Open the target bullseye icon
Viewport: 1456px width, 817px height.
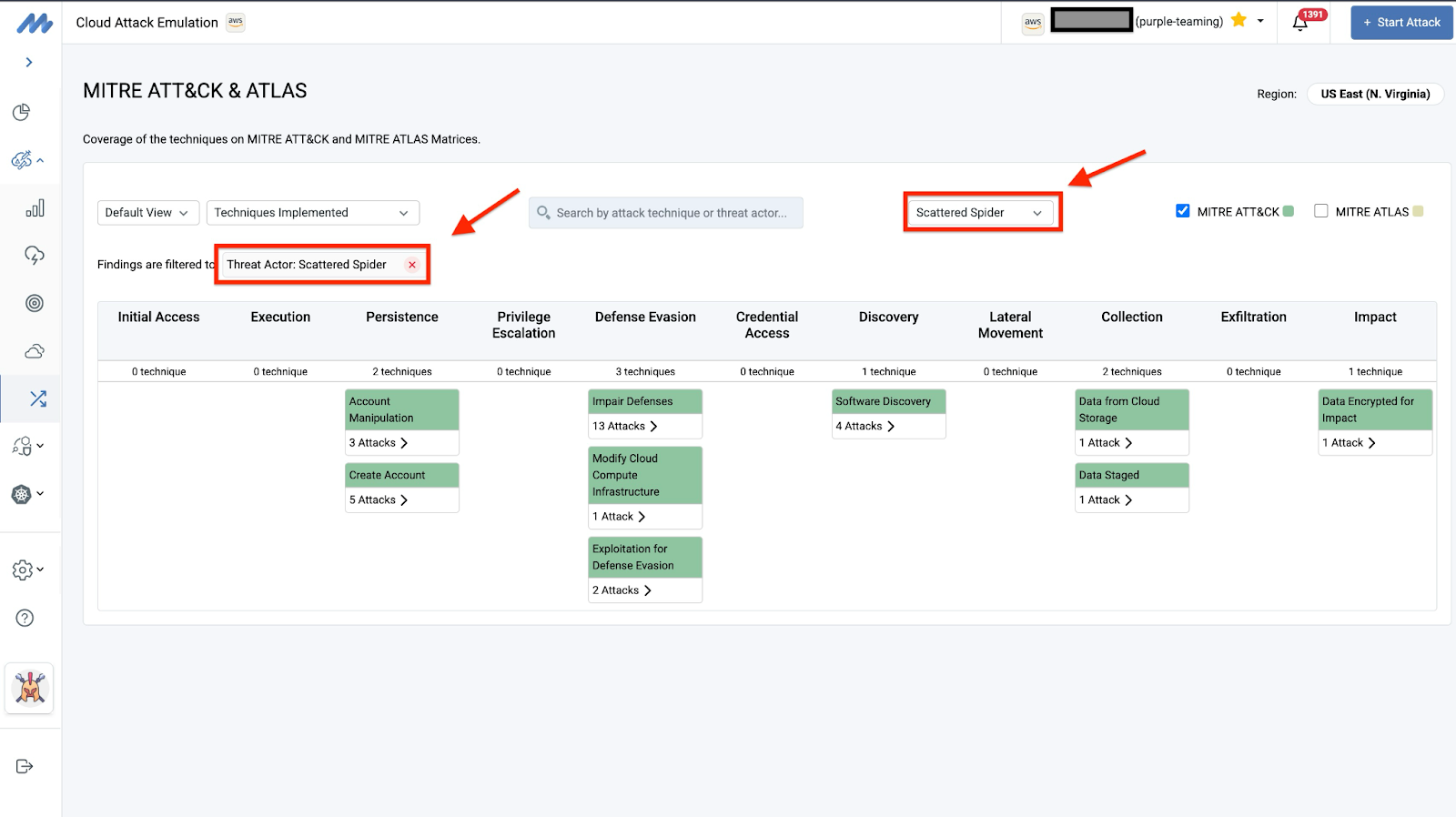(35, 303)
